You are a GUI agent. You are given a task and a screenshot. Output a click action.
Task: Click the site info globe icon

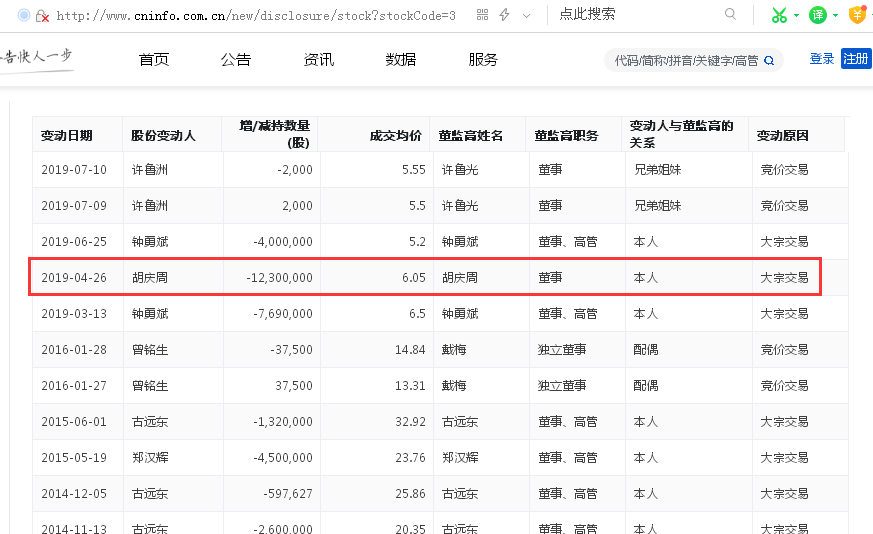[x=23, y=15]
